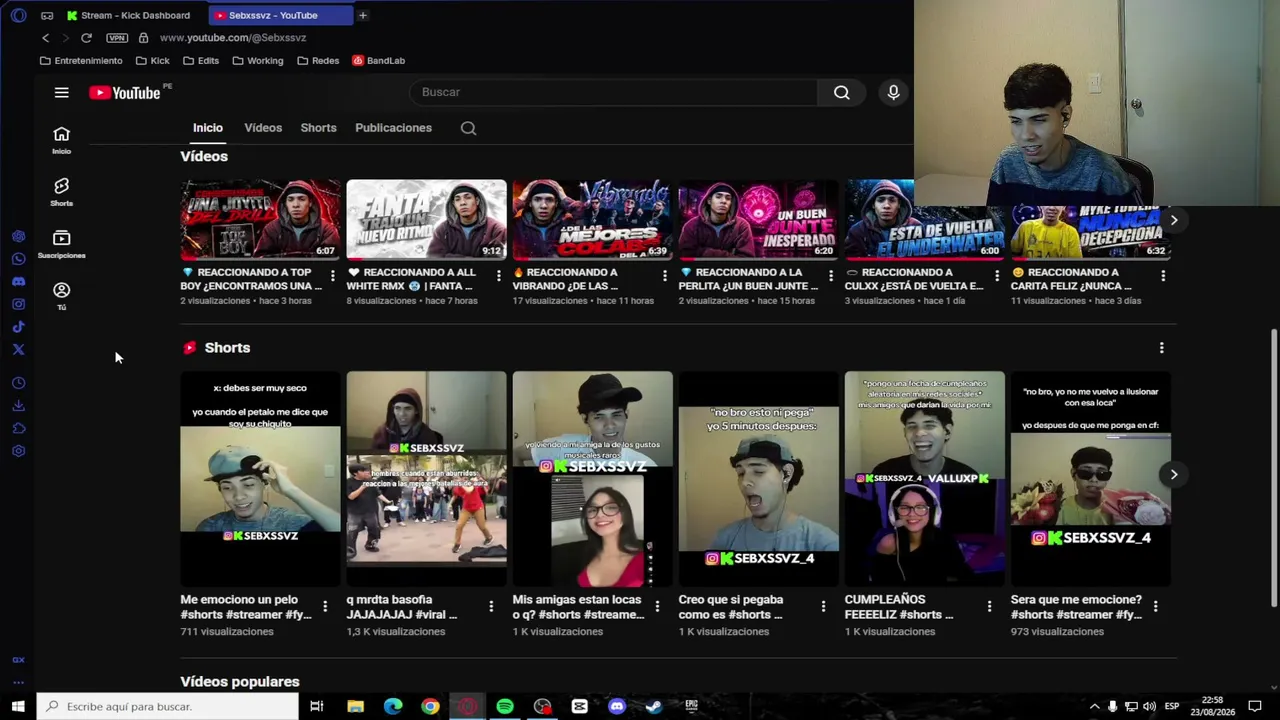Select the channel Inicio tab
This screenshot has width=1280, height=720.
[208, 128]
